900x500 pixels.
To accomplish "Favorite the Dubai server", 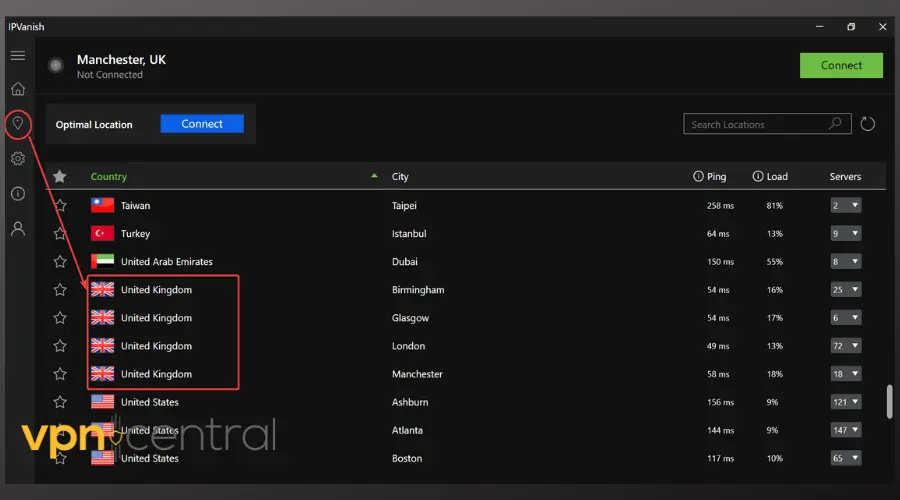I will pyautogui.click(x=60, y=261).
